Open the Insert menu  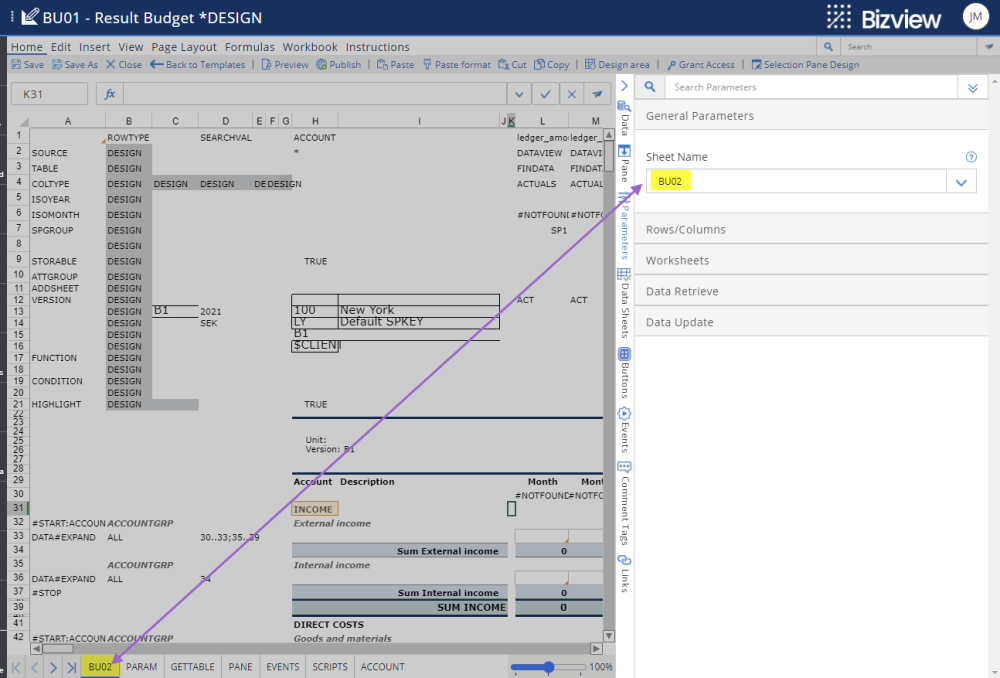point(94,47)
